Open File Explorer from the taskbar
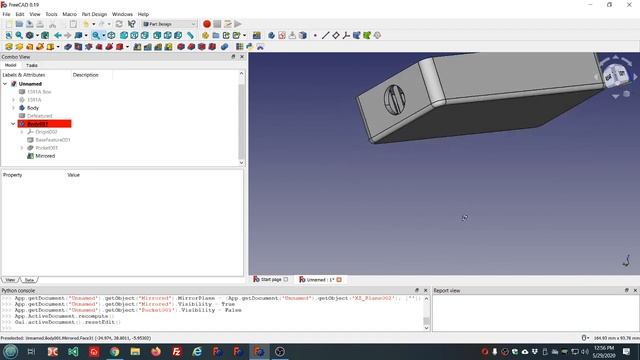 point(136,351)
